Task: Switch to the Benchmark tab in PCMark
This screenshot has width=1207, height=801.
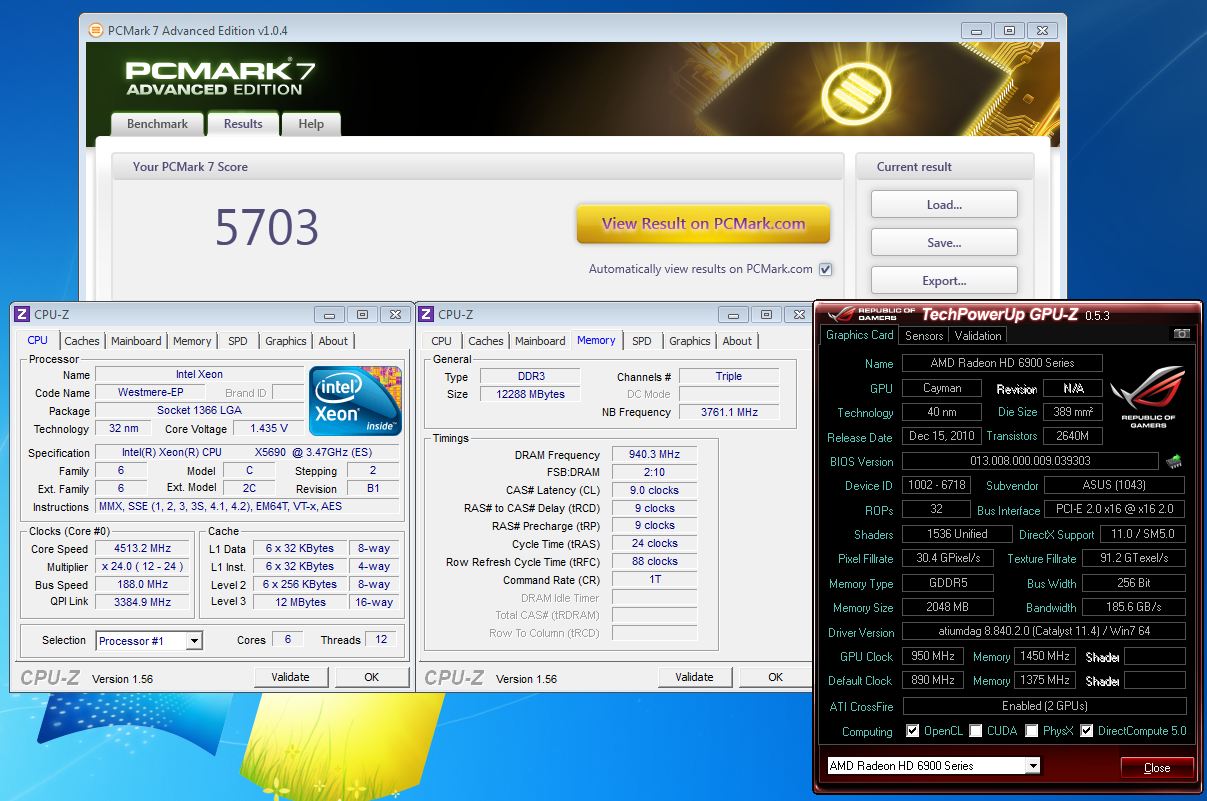Action: [x=157, y=124]
